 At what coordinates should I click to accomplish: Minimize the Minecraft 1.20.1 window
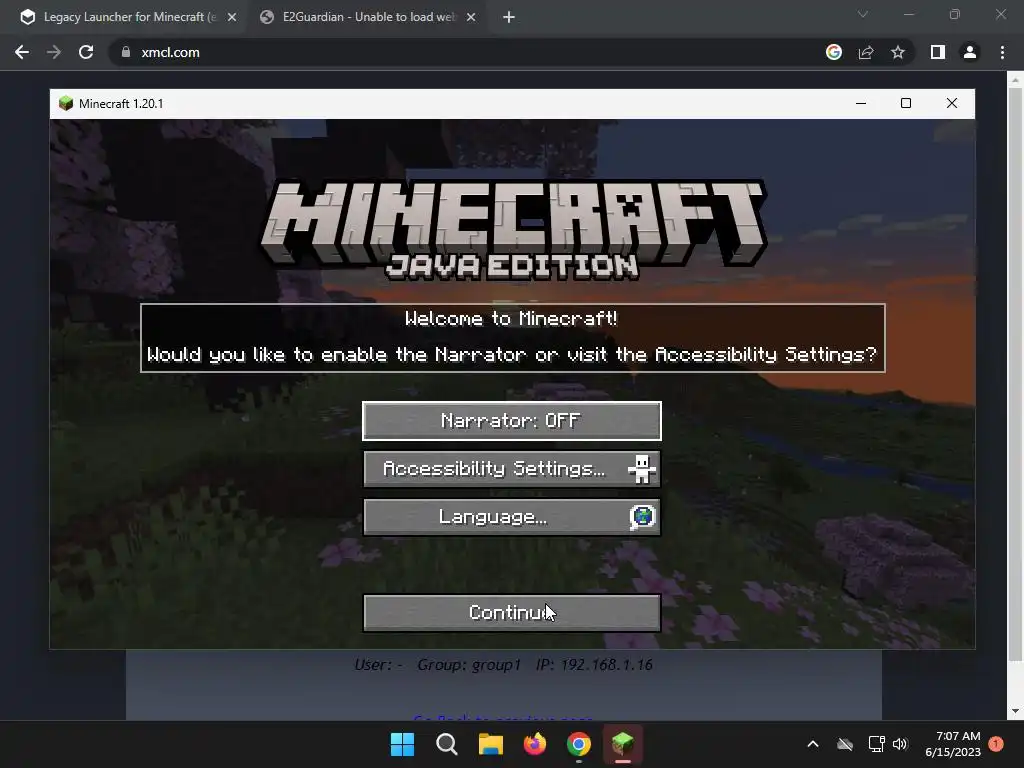pos(861,103)
